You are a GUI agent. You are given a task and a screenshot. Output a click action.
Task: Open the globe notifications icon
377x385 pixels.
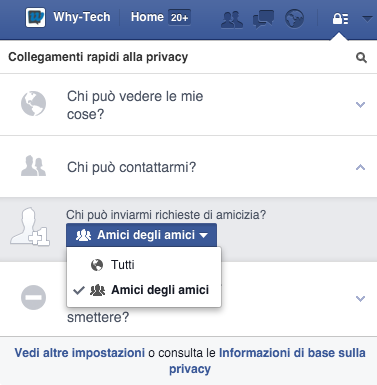click(x=294, y=19)
